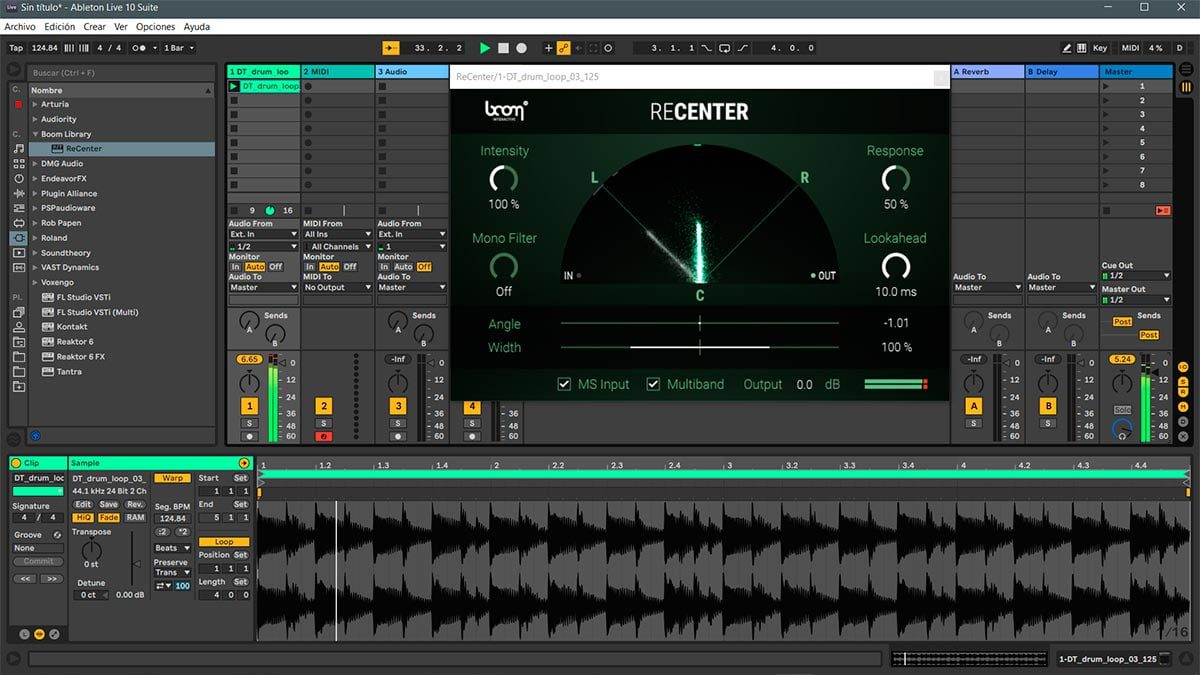Click the Intensity knob in ReCenter
The image size is (1200, 675).
[x=504, y=180]
